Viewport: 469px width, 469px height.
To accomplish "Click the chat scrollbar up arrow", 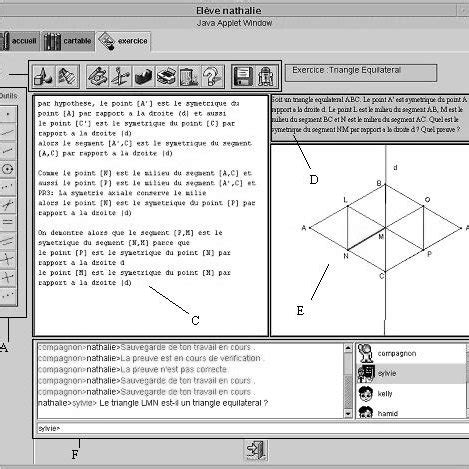I will click(x=348, y=348).
